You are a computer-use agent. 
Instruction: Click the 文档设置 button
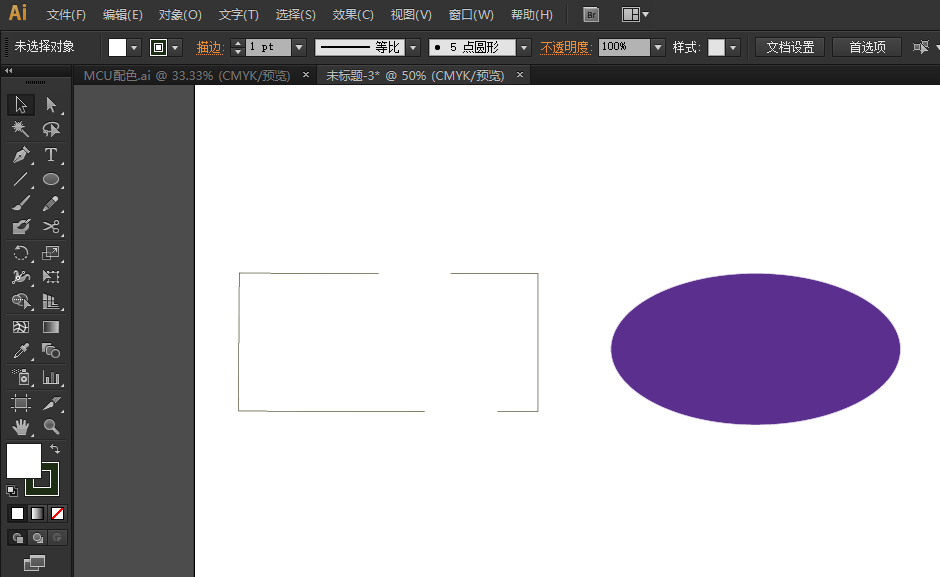click(790, 47)
